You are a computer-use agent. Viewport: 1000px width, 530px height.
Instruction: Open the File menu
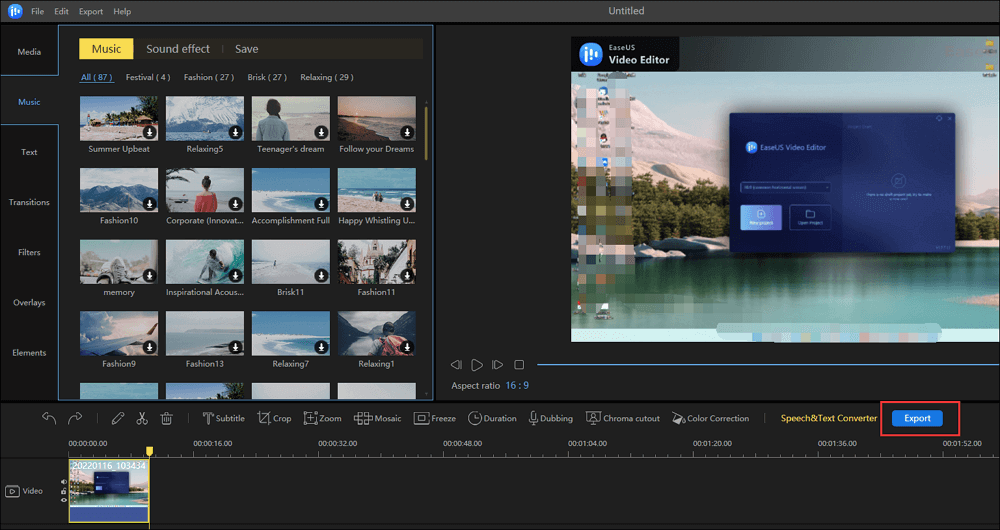tap(37, 11)
